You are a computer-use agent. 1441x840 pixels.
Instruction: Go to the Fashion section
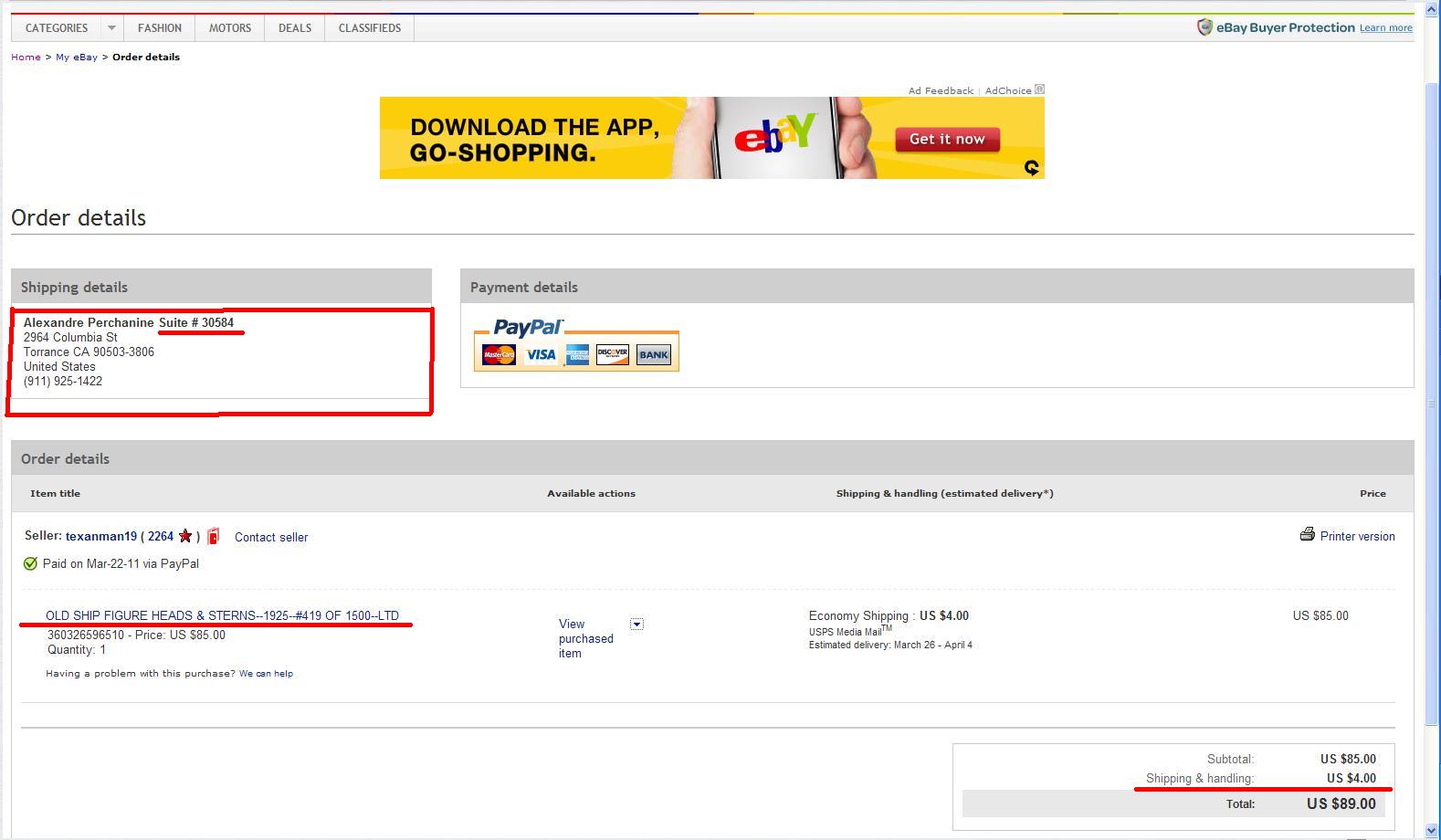(160, 28)
